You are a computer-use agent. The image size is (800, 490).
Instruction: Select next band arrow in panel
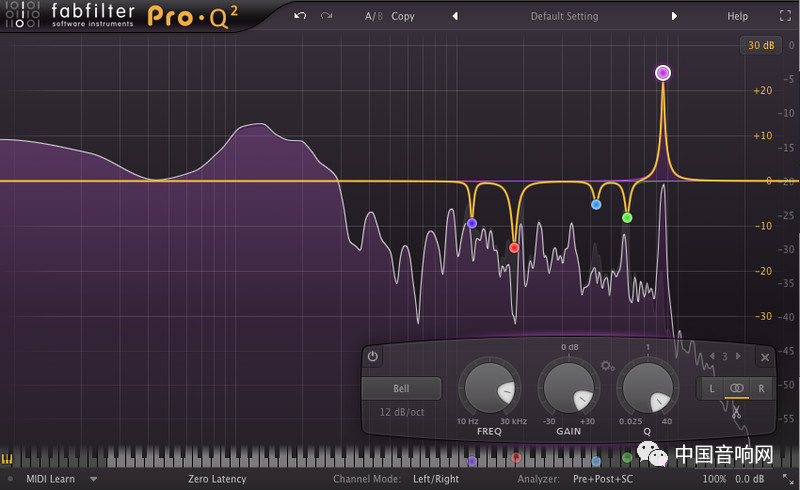click(x=738, y=356)
